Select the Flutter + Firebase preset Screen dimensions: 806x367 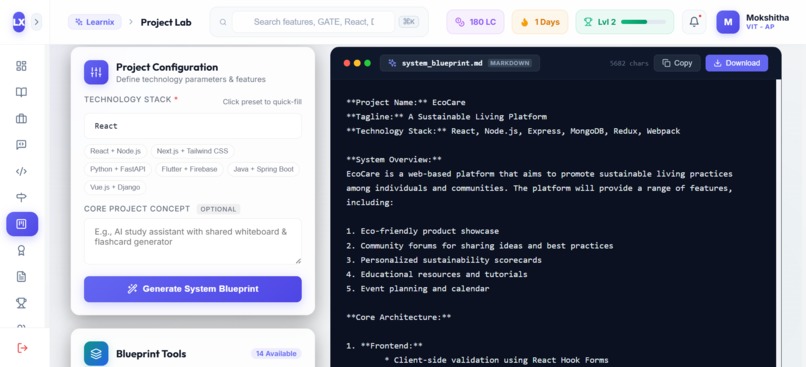click(x=189, y=169)
